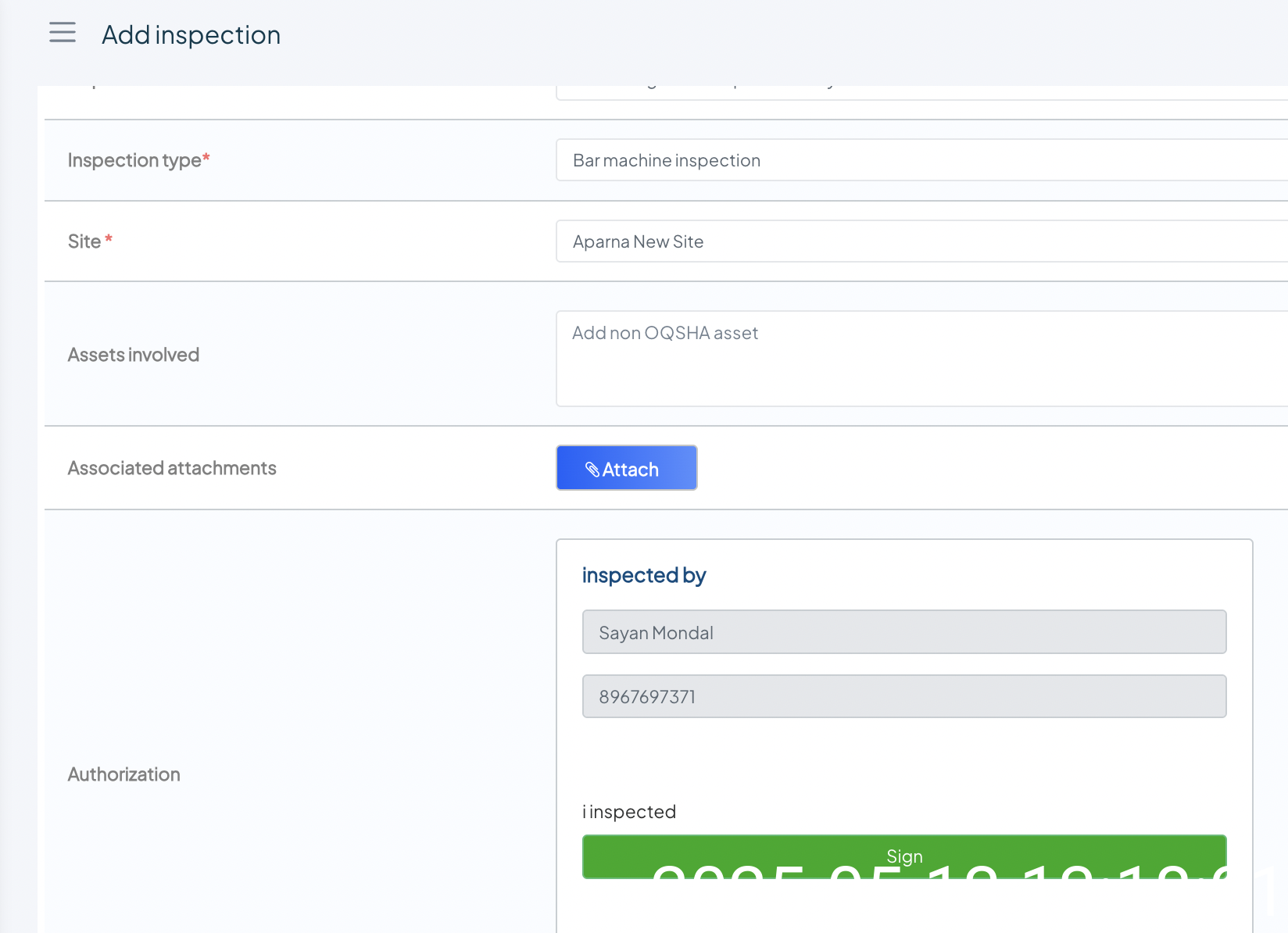
Task: Click the green Sign button
Action: pos(903,856)
